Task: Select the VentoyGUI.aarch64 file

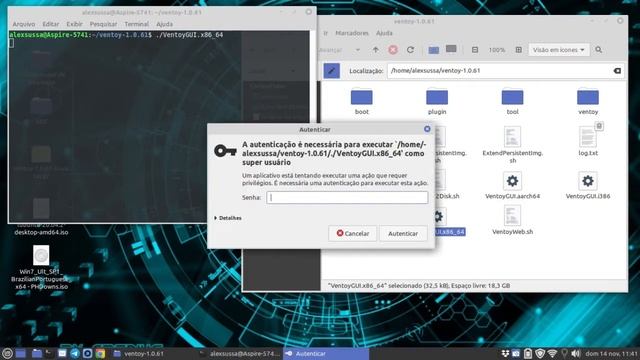Action: pos(512,186)
